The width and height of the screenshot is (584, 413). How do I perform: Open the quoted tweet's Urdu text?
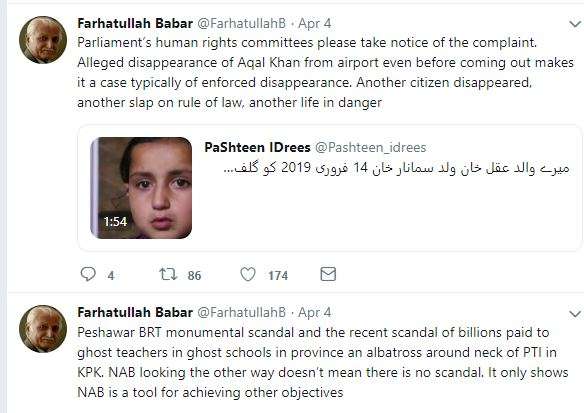click(396, 168)
